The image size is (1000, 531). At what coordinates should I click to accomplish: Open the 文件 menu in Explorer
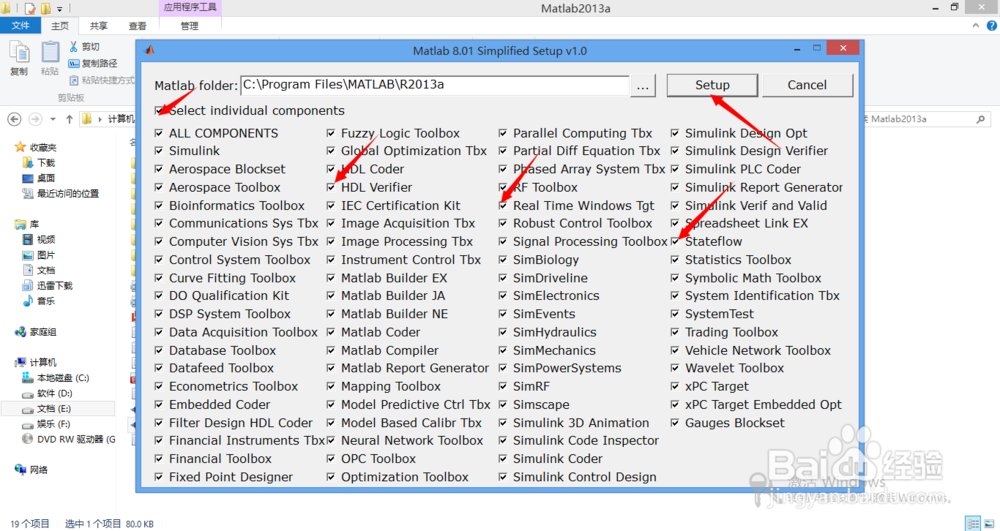pyautogui.click(x=20, y=25)
